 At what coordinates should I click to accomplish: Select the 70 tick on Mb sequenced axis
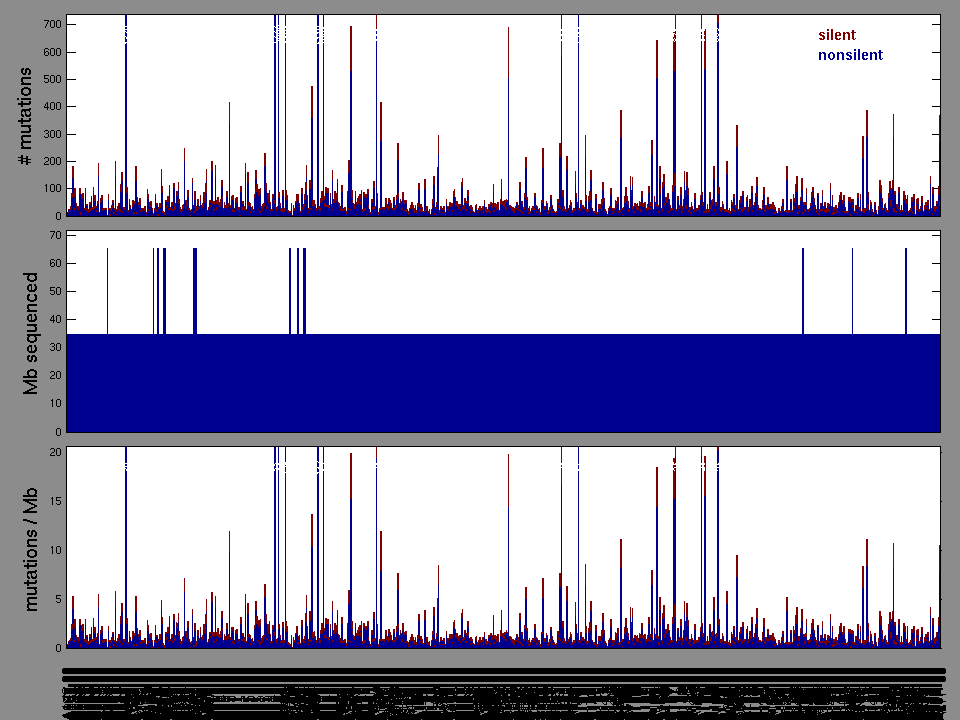tap(55, 235)
